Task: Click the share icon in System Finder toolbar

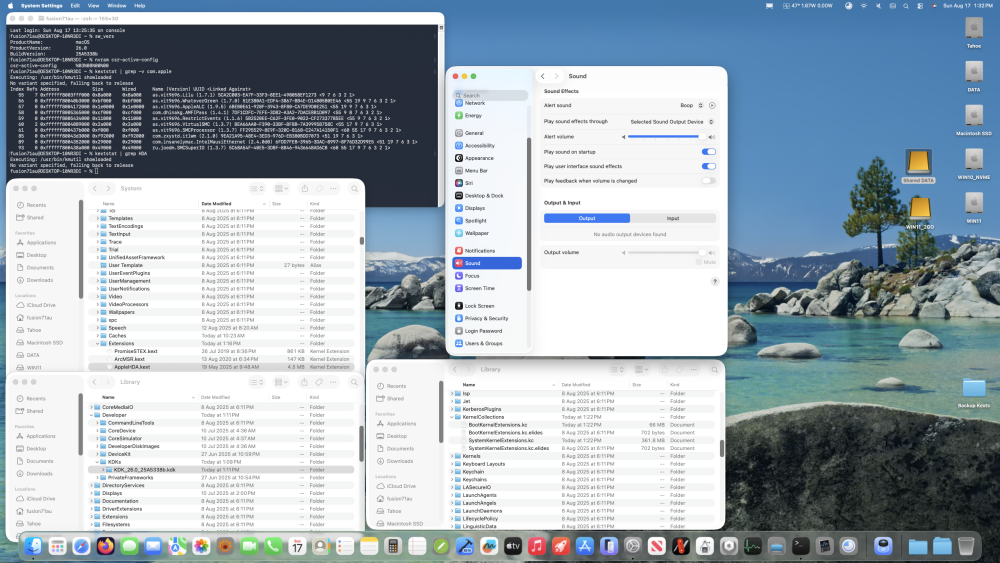Action: click(x=305, y=189)
